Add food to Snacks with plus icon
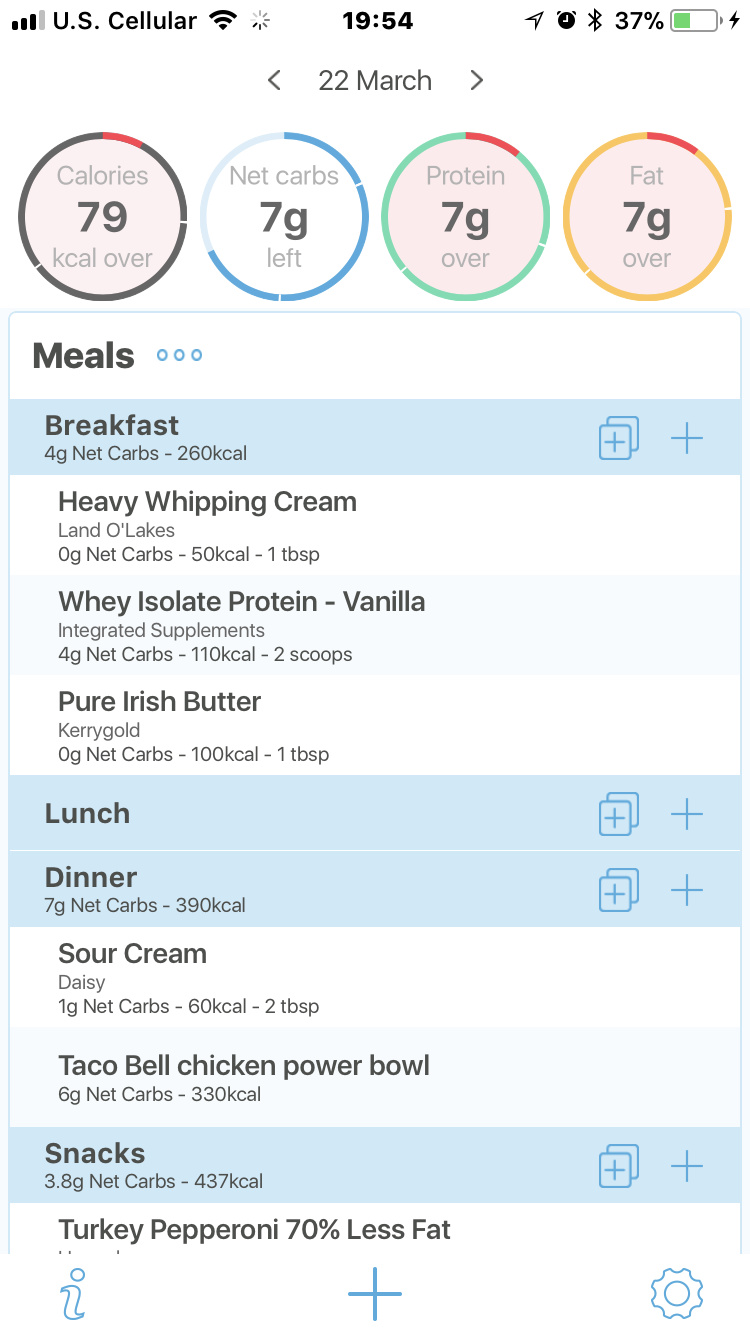The image size is (750, 1334). click(x=687, y=1166)
